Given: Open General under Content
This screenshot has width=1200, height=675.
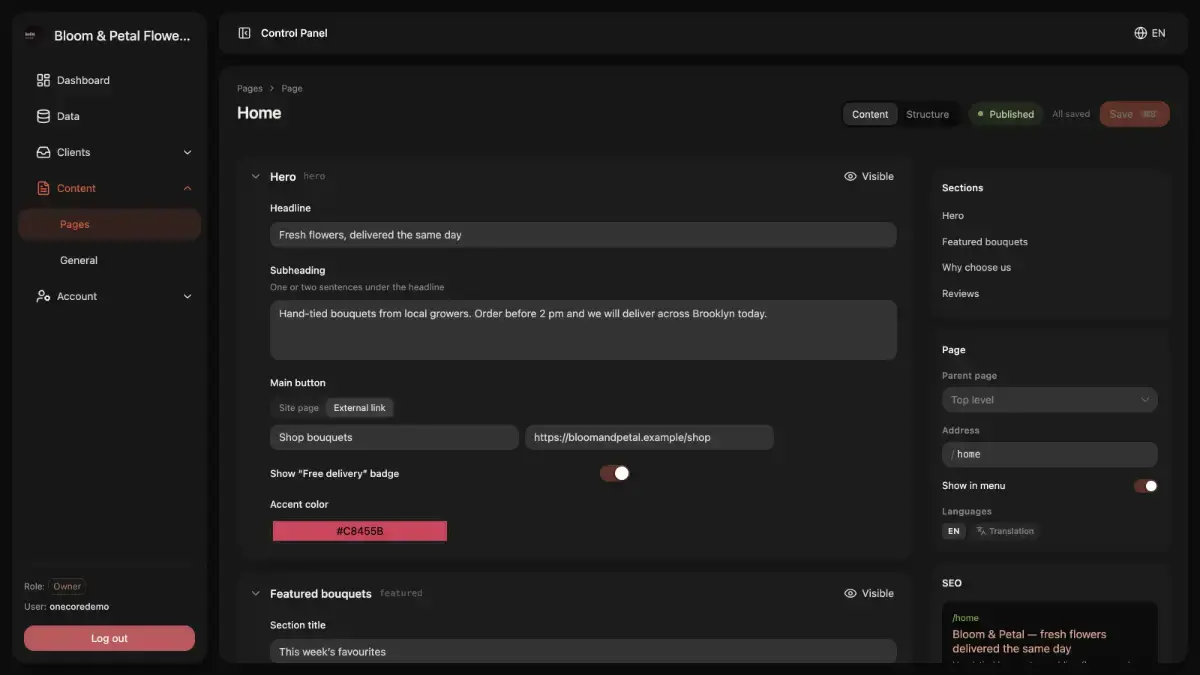Looking at the screenshot, I should 110,260.
